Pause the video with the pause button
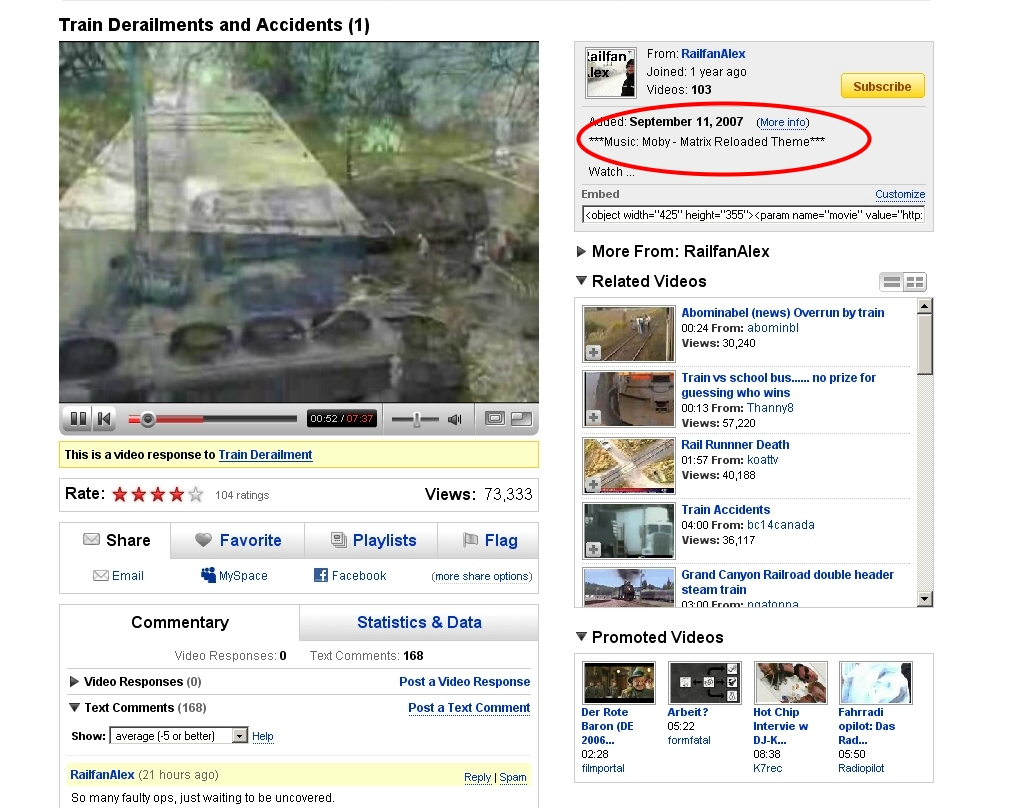The height and width of the screenshot is (808, 1023). point(76,419)
